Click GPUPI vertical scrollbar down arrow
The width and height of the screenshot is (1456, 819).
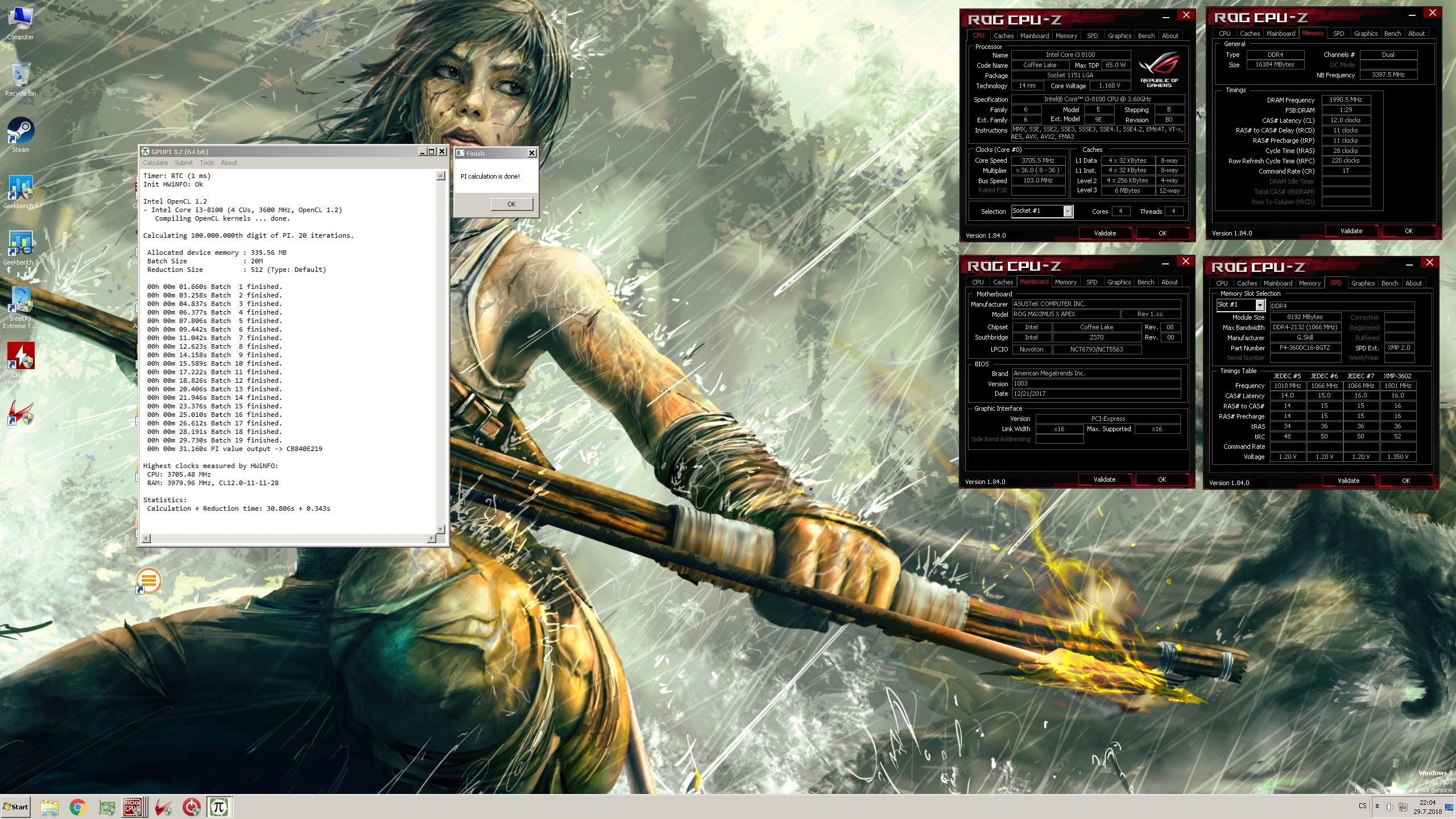click(440, 529)
